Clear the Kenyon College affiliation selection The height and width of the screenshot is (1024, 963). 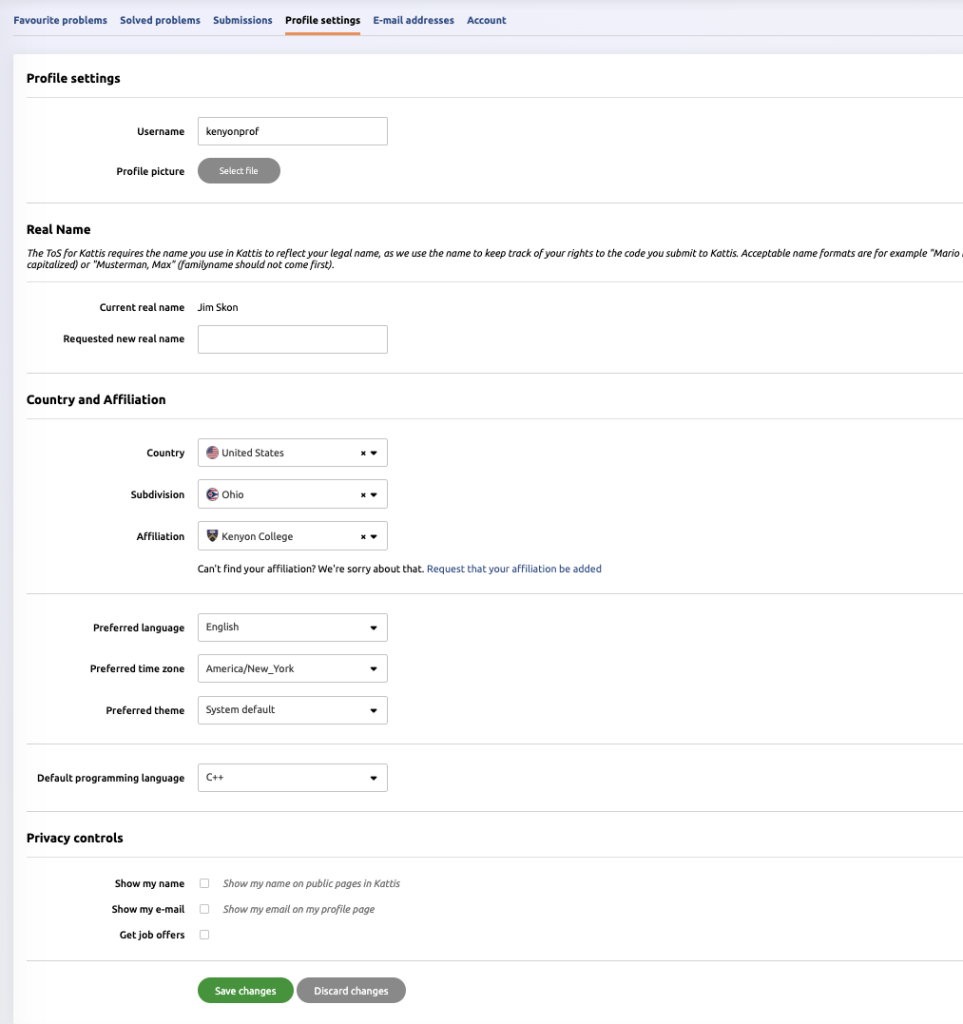pos(363,537)
